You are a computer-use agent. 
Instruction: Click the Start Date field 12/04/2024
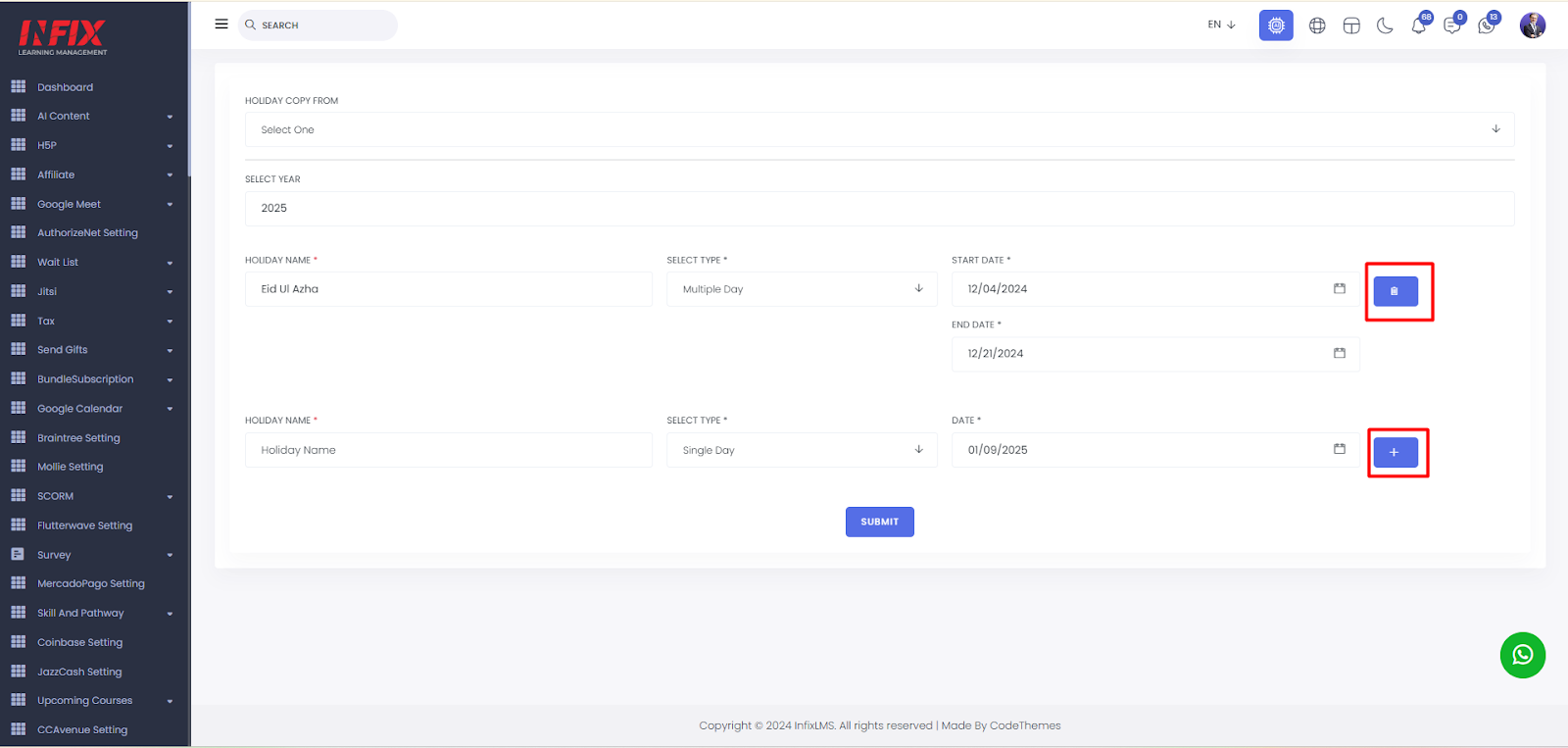pyautogui.click(x=1155, y=289)
